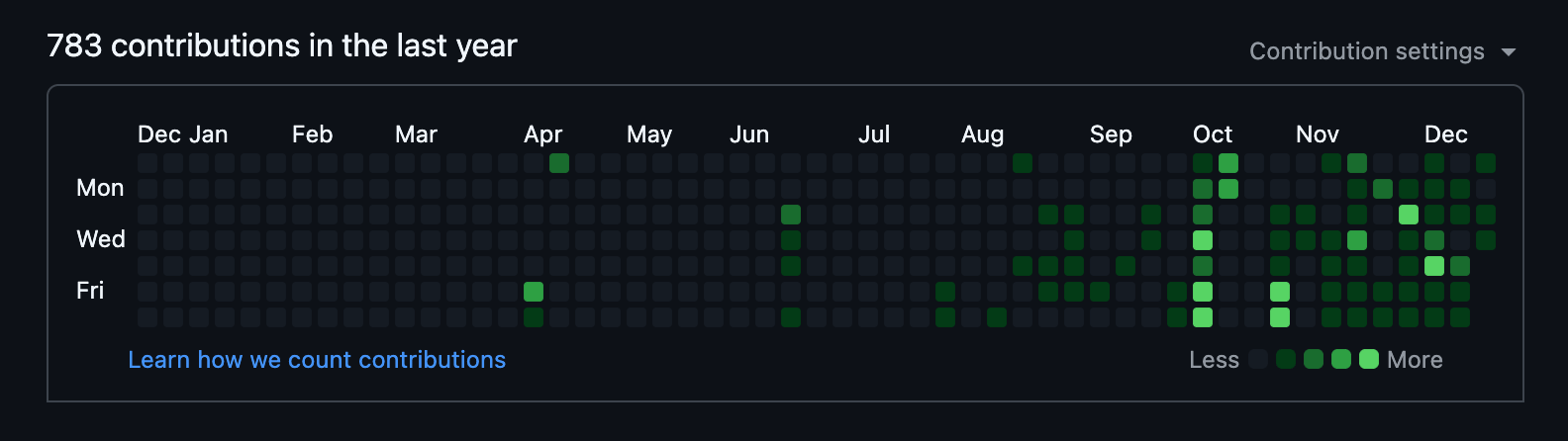Open the Contribution settings dropdown
The width and height of the screenshot is (1568, 441).
coord(1382,51)
